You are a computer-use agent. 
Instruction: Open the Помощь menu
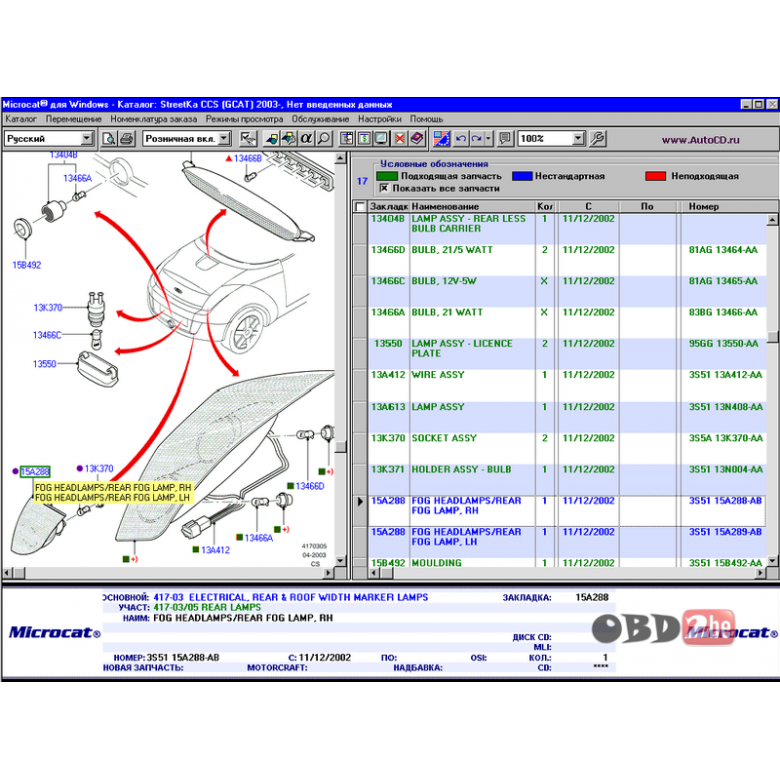coord(426,119)
